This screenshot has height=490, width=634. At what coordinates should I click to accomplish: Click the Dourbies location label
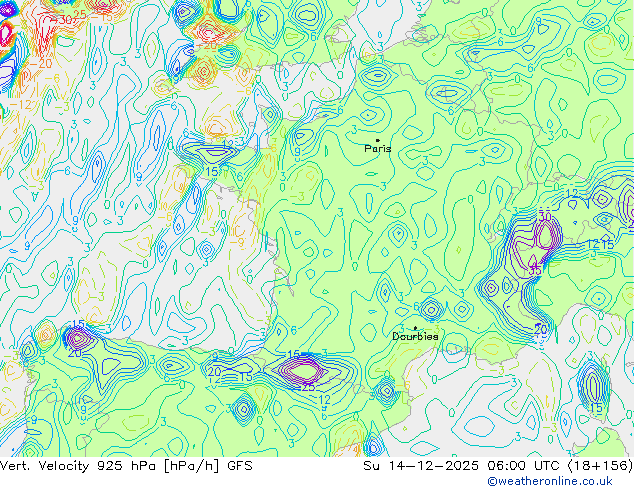[415, 336]
